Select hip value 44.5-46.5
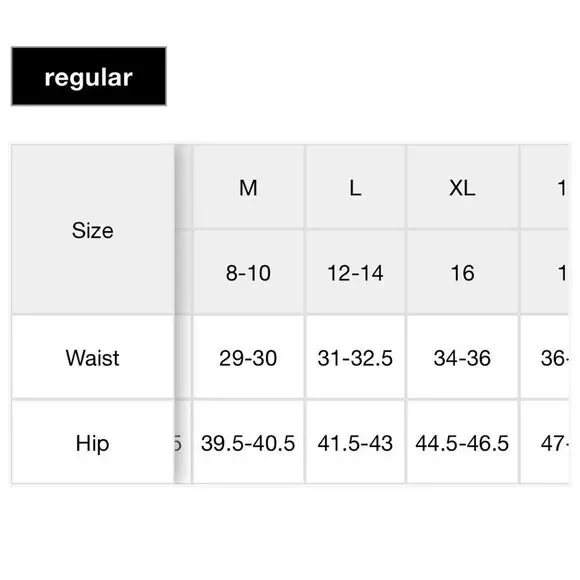 (462, 442)
